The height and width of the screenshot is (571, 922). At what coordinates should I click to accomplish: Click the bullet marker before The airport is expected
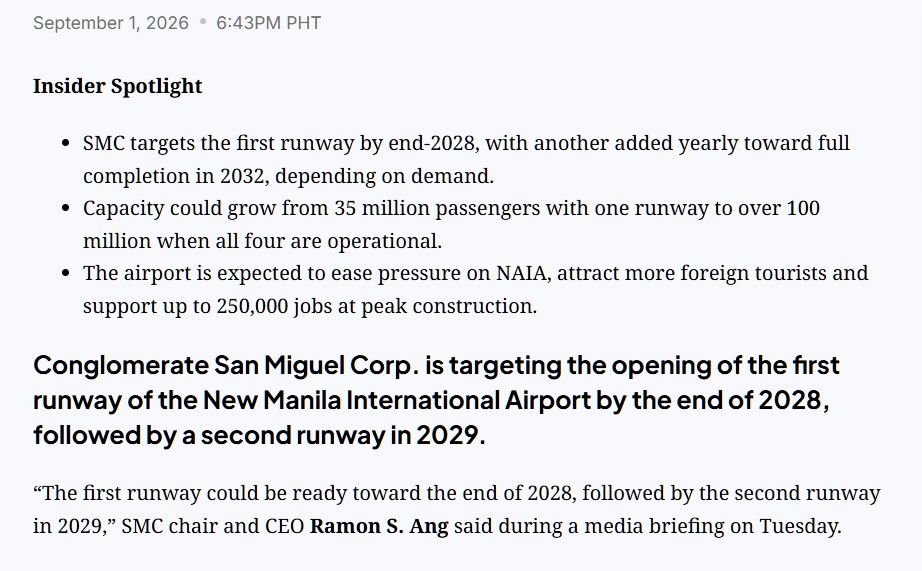coord(66,273)
